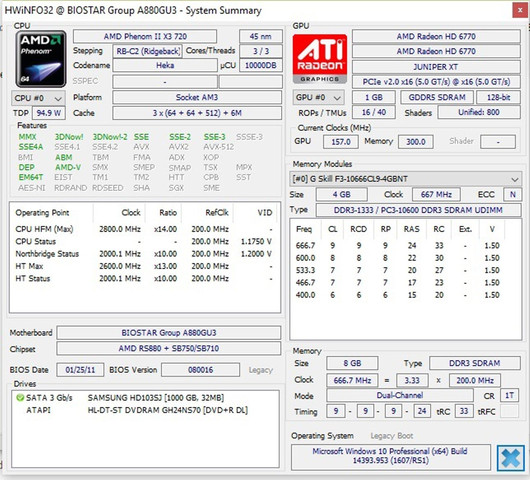Screen dimensions: 530x480
Task: Click the Dual-Channel mode field
Action: (400, 395)
